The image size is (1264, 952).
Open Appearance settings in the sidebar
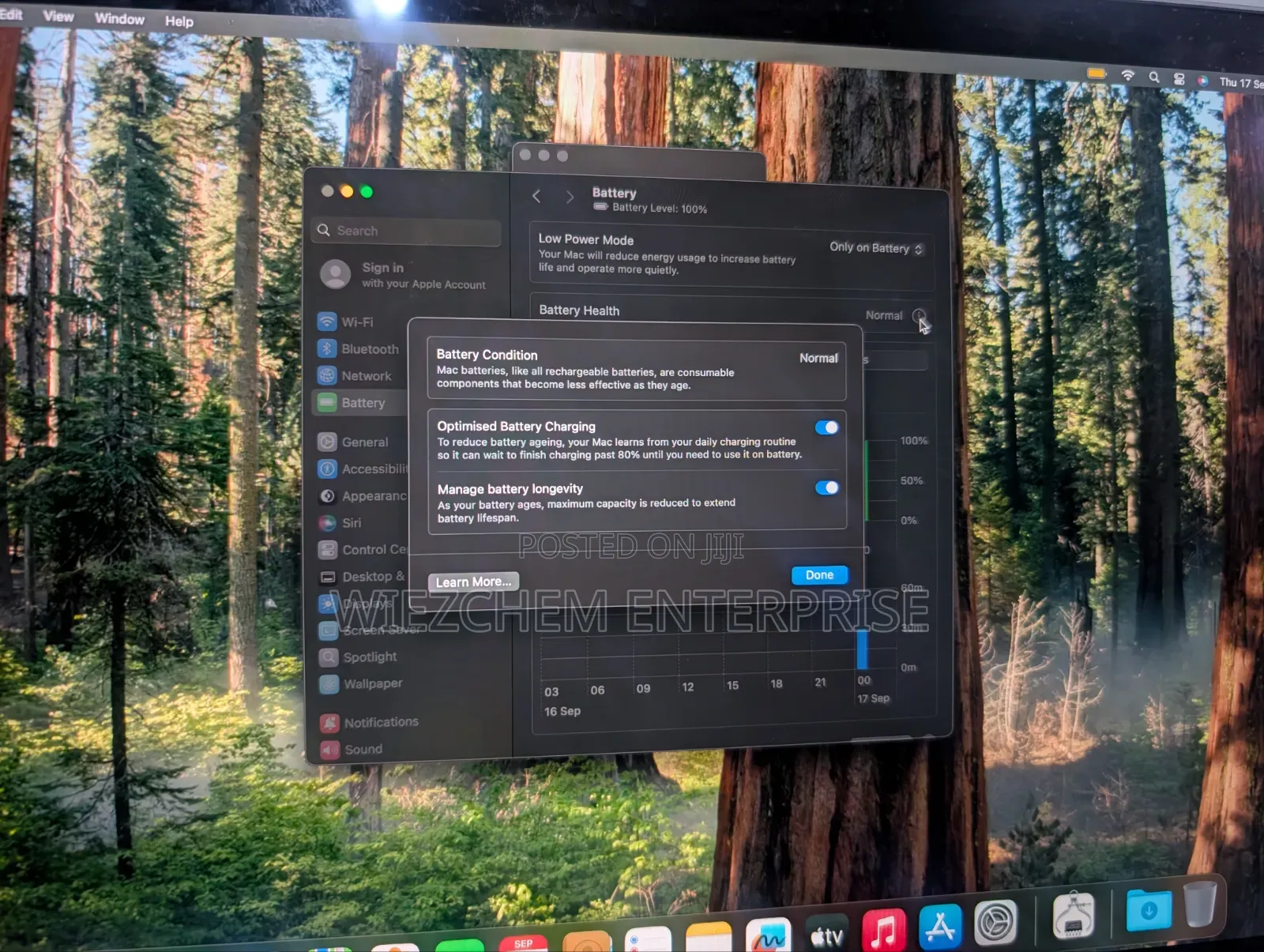(363, 495)
